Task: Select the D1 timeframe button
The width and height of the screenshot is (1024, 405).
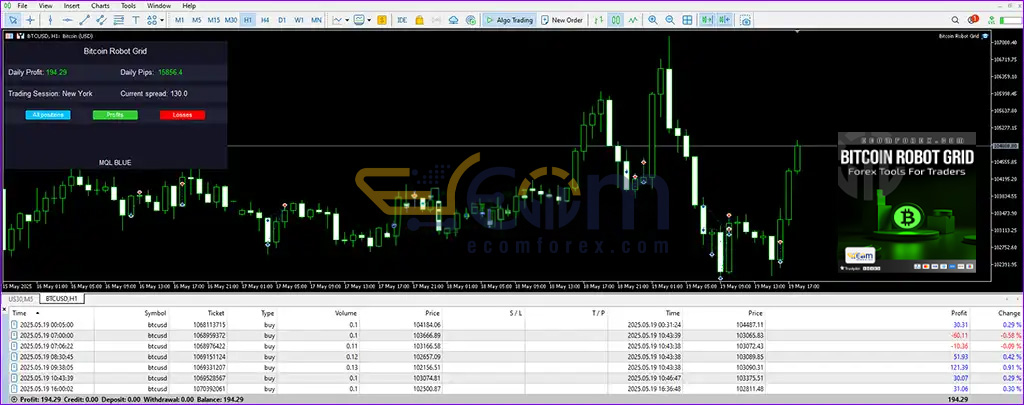Action: [282, 20]
